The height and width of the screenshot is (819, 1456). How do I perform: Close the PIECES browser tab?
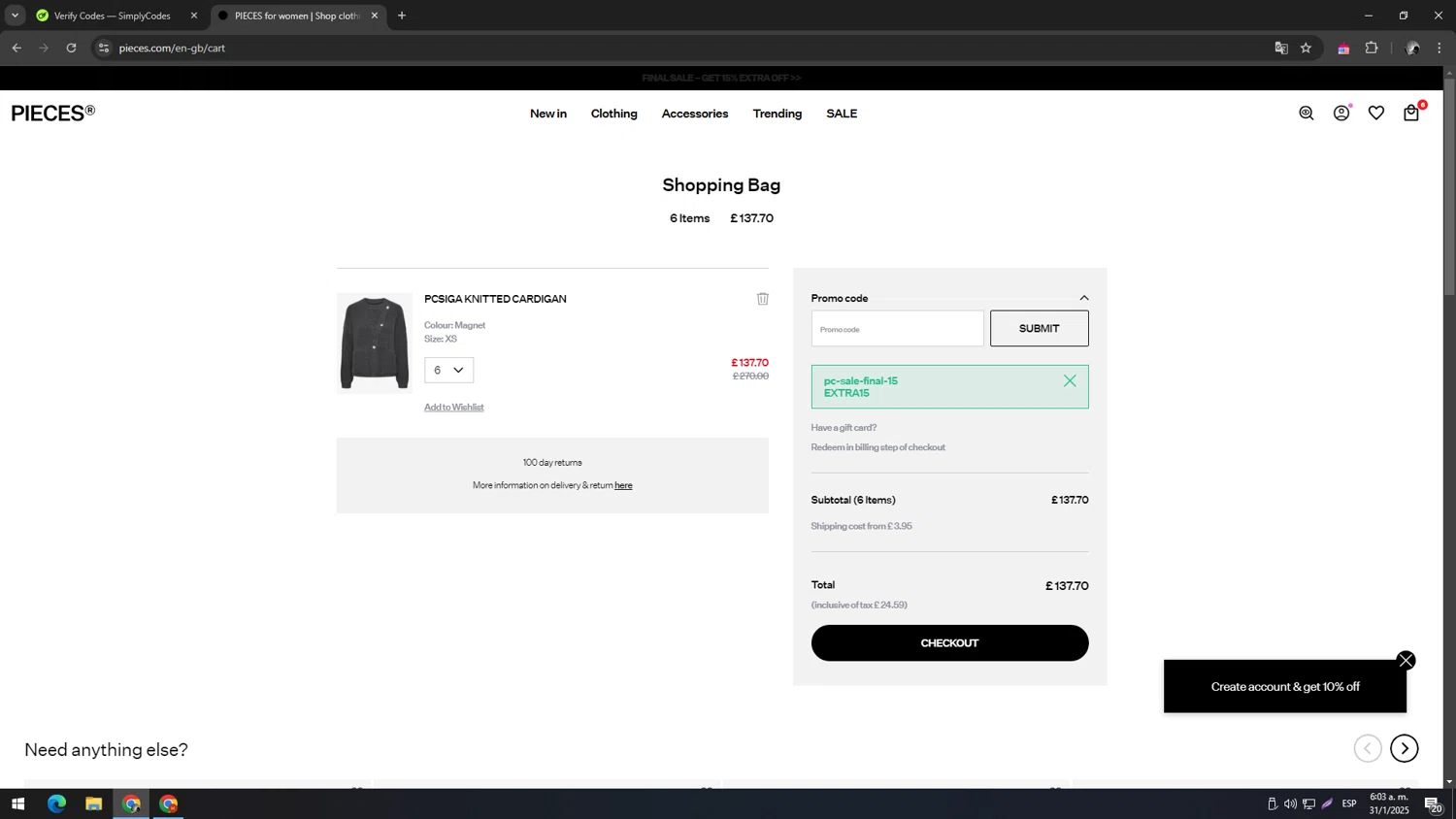click(x=375, y=16)
